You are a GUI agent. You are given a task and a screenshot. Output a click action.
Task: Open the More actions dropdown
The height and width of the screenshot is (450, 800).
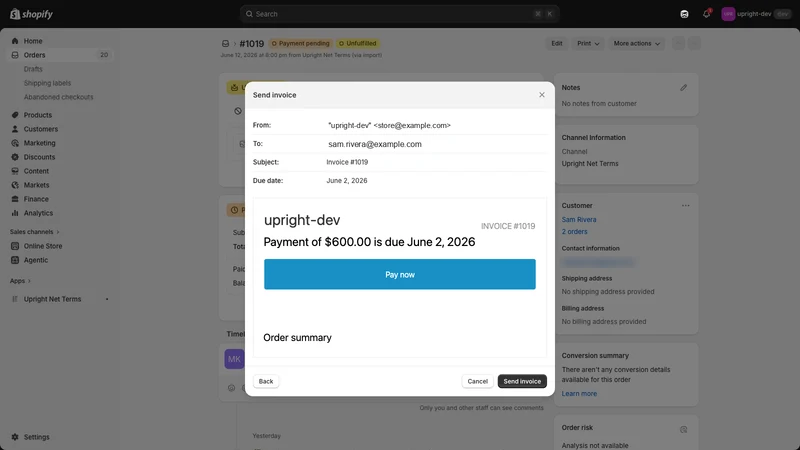pos(636,43)
